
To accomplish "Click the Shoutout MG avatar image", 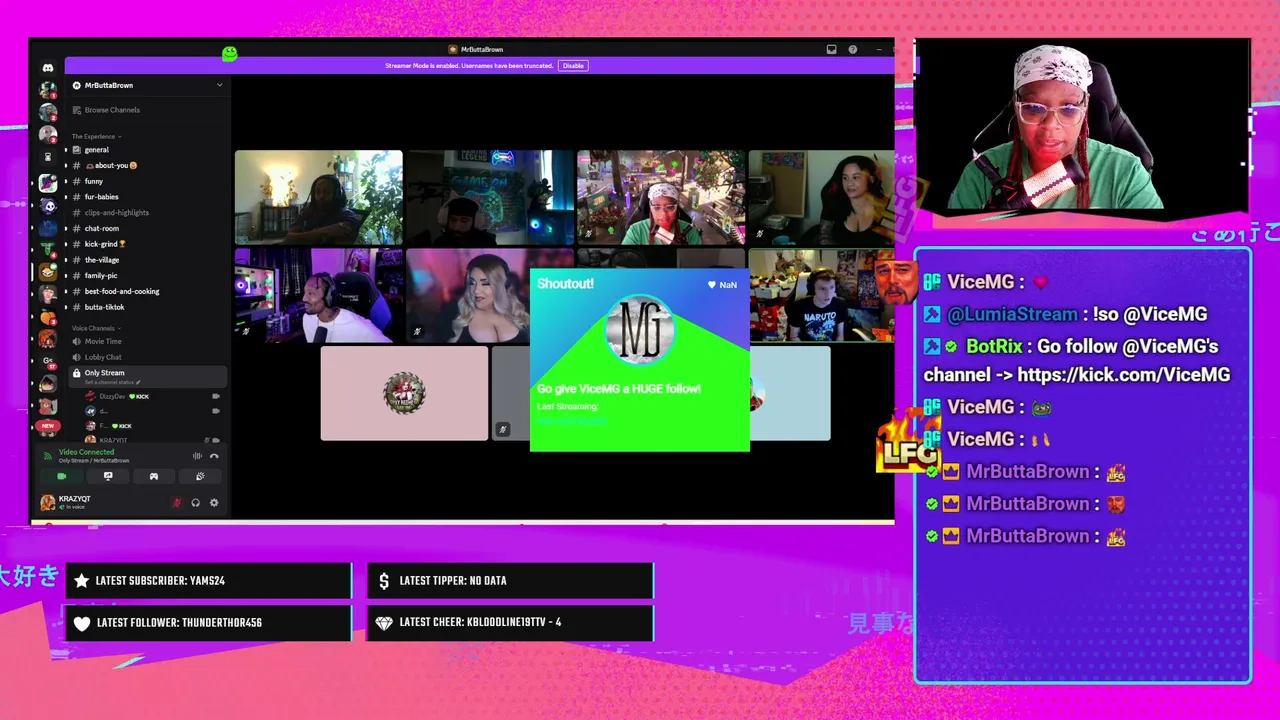I will click(640, 331).
